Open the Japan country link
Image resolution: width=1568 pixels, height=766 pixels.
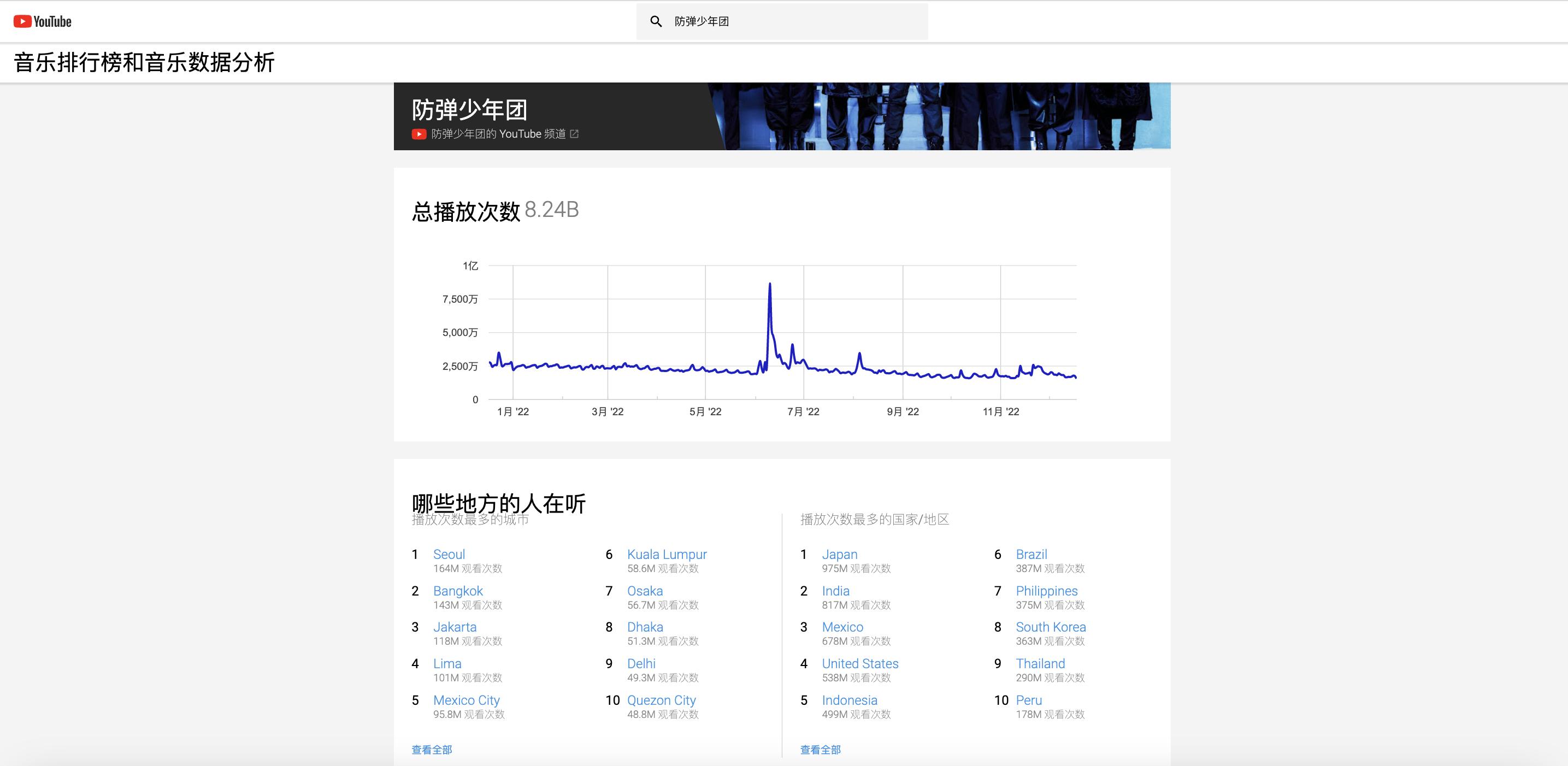click(x=839, y=554)
